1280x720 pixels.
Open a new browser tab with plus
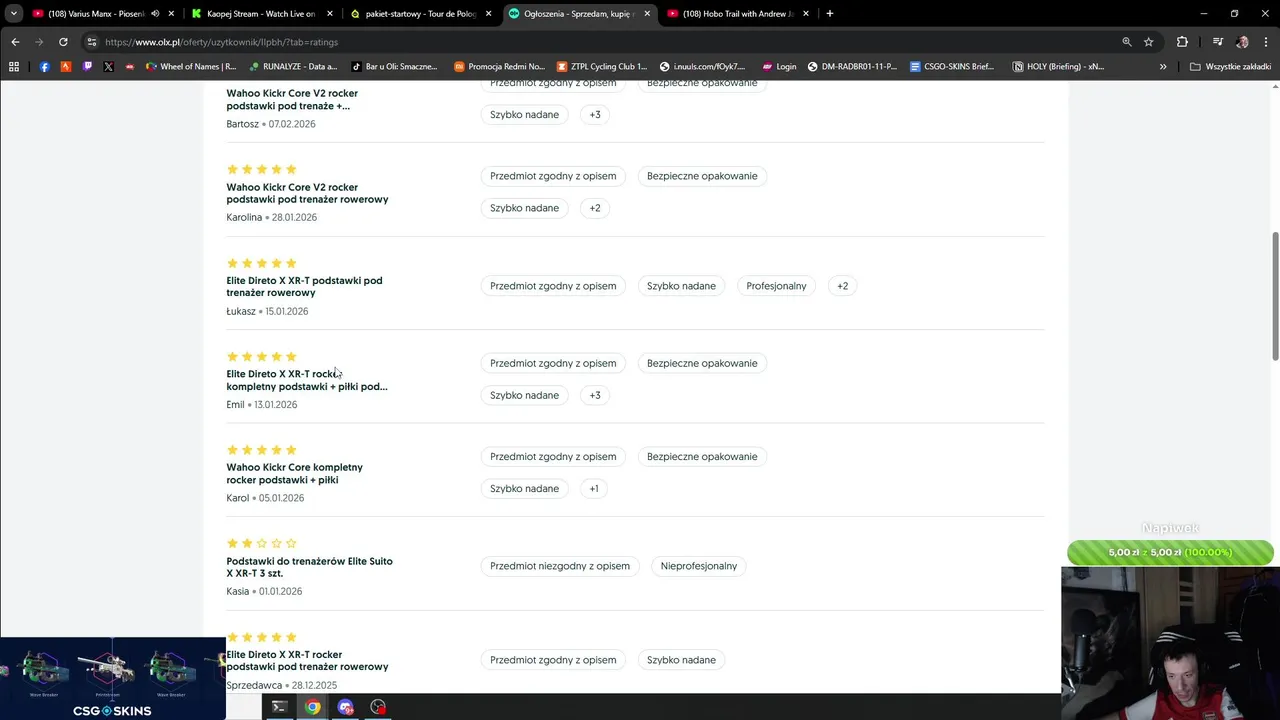(830, 14)
